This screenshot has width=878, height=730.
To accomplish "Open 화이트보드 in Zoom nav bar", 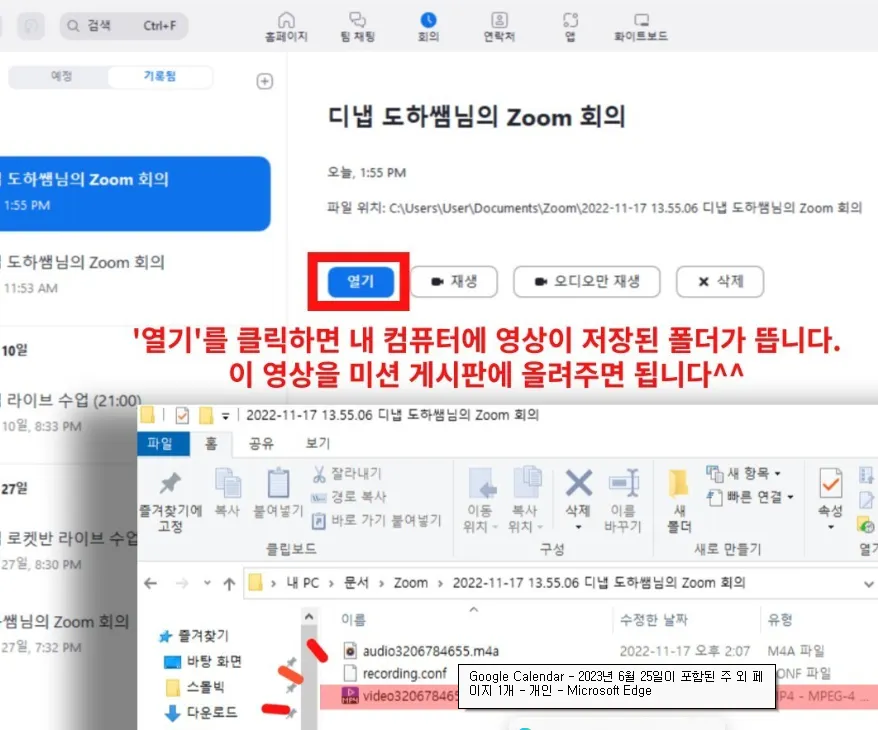I will click(x=641, y=26).
